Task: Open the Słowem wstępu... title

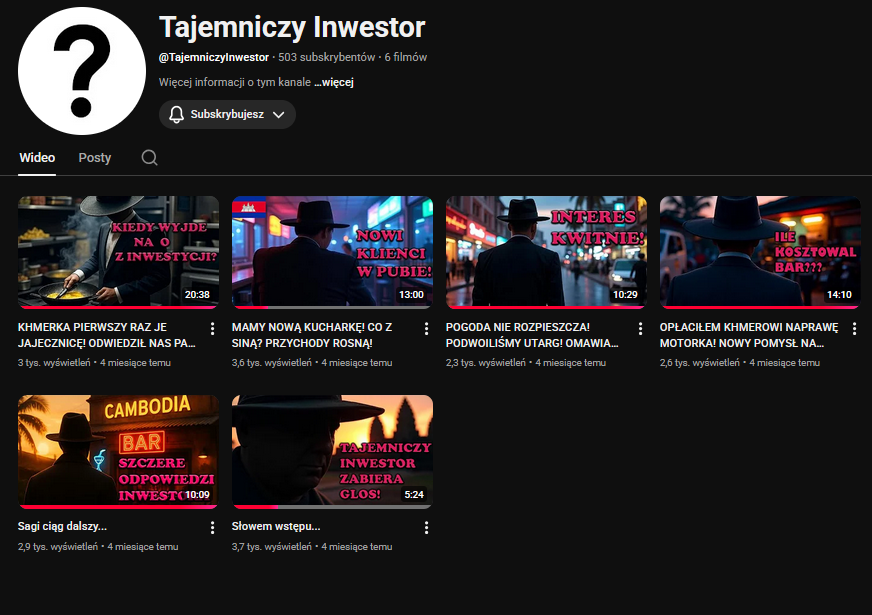Action: point(276,526)
